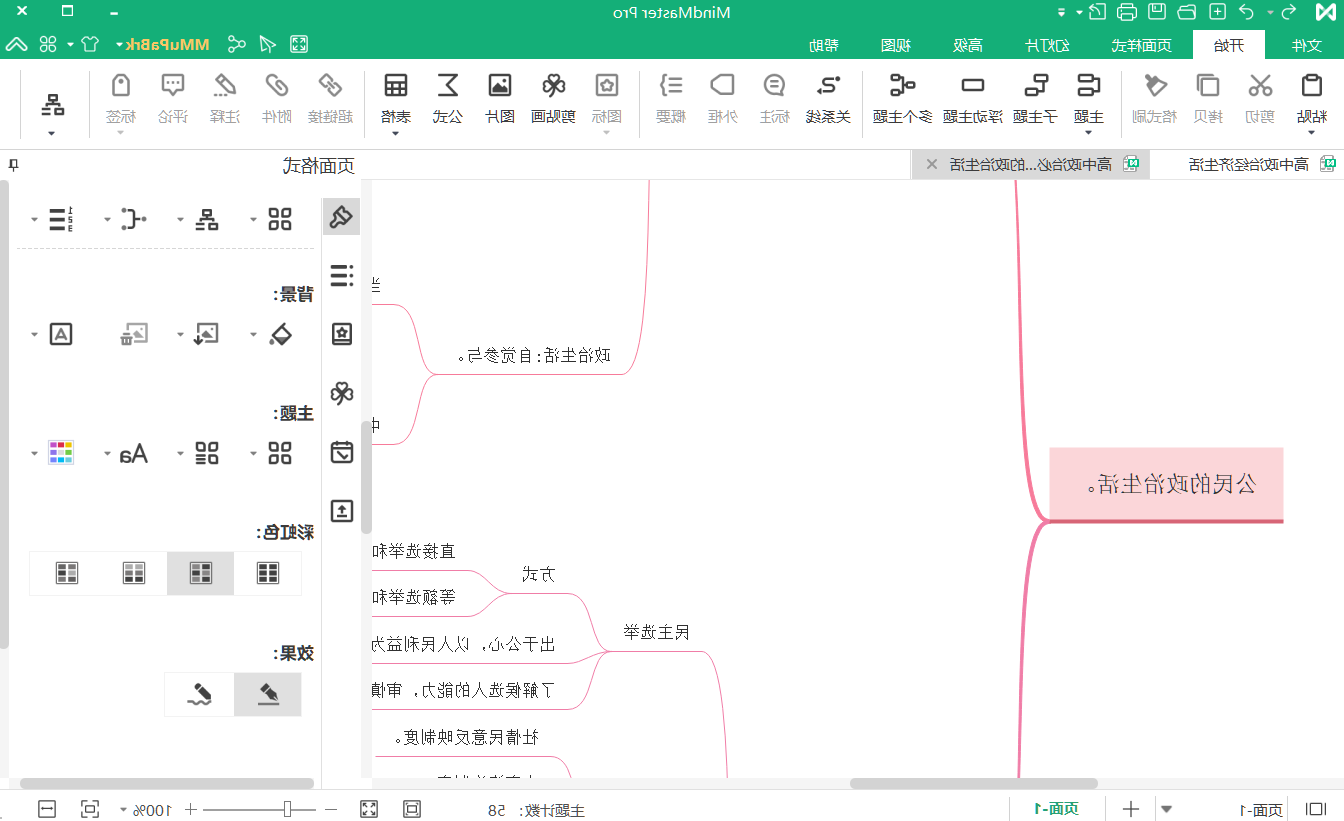Click the Paste (粘贴) clipboard icon
Image resolution: width=1344 pixels, height=821 pixels.
pyautogui.click(x=1311, y=85)
